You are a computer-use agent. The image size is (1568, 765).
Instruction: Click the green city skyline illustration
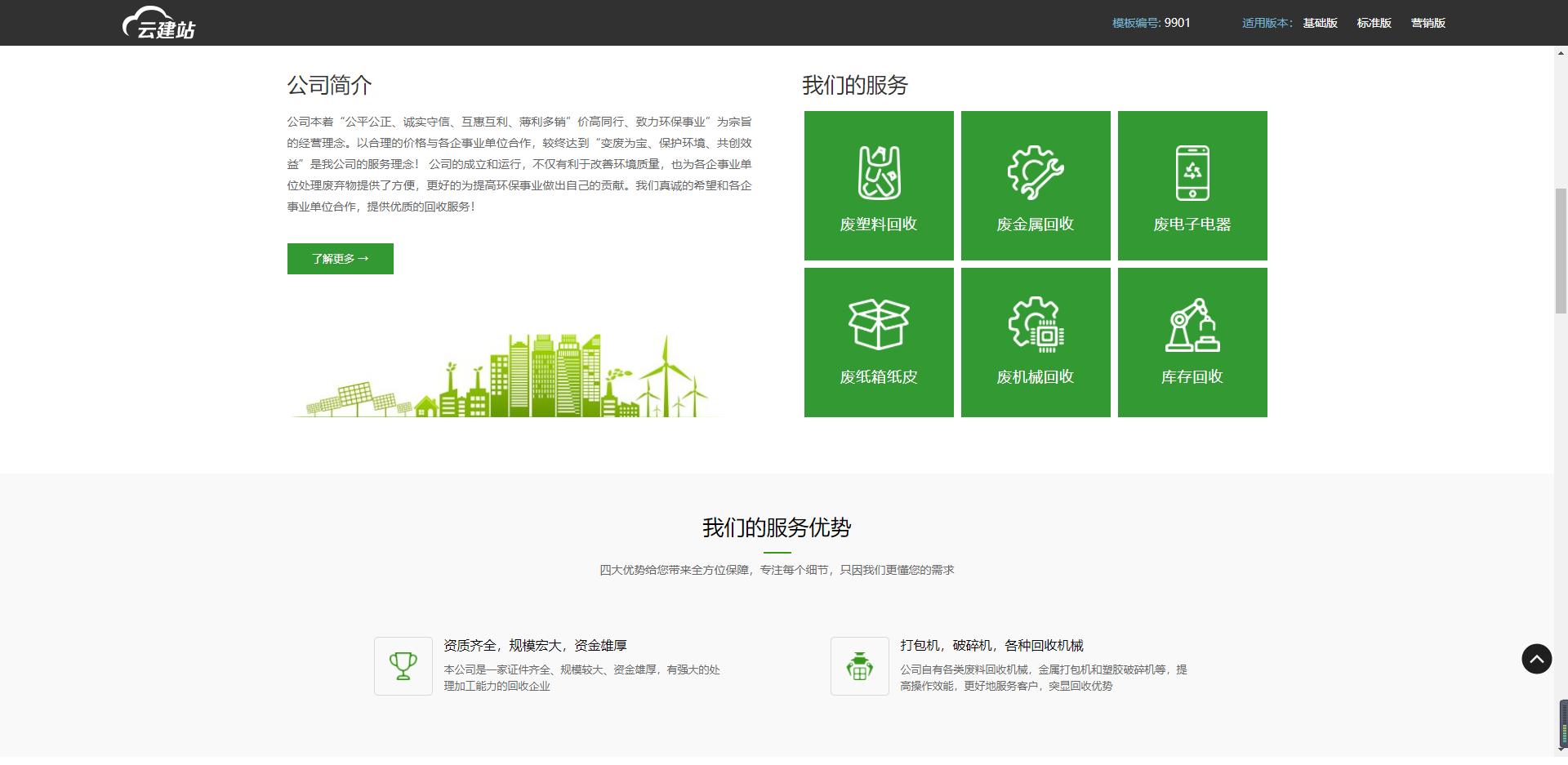click(x=506, y=377)
